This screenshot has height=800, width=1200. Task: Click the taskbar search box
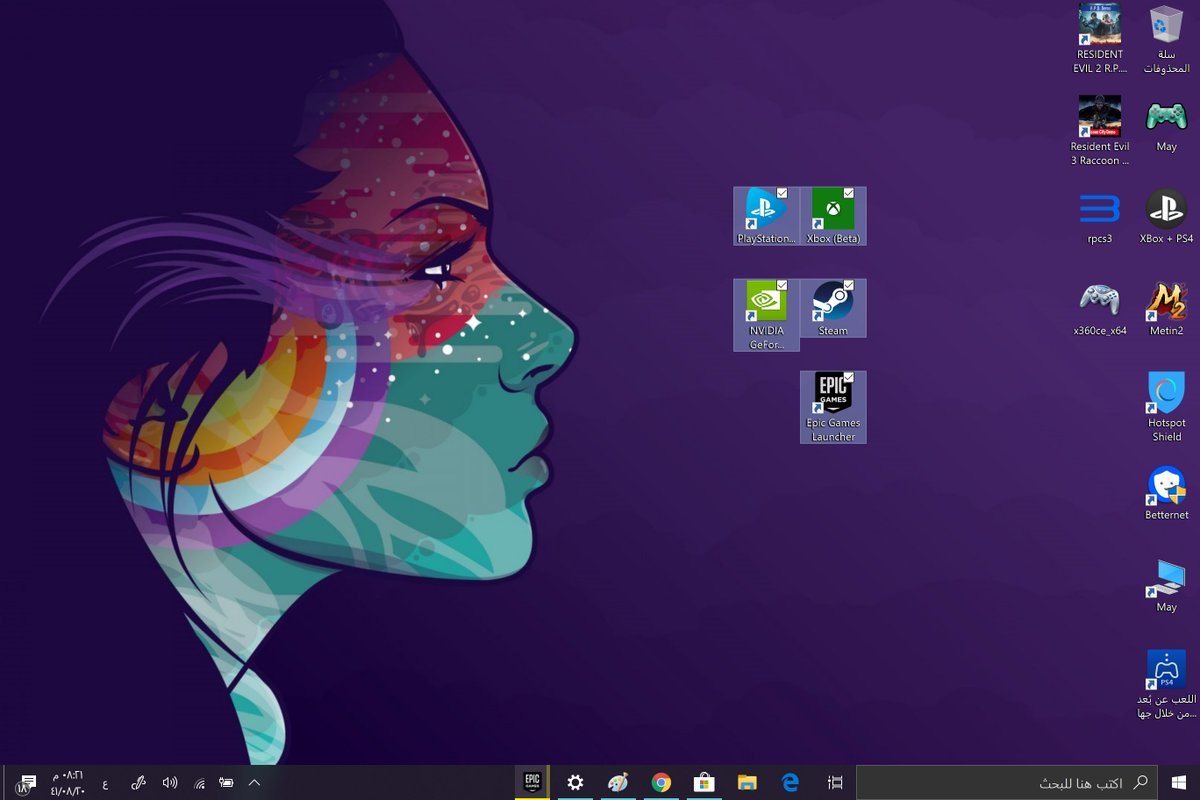tap(1007, 782)
